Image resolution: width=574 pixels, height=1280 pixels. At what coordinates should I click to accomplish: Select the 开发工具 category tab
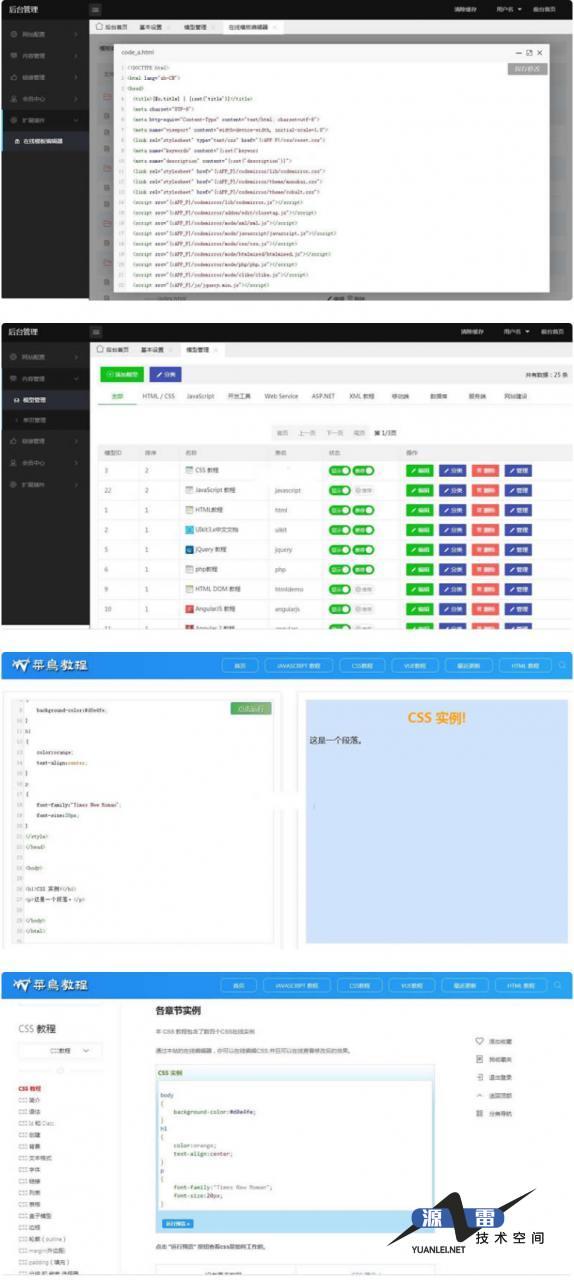240,396
